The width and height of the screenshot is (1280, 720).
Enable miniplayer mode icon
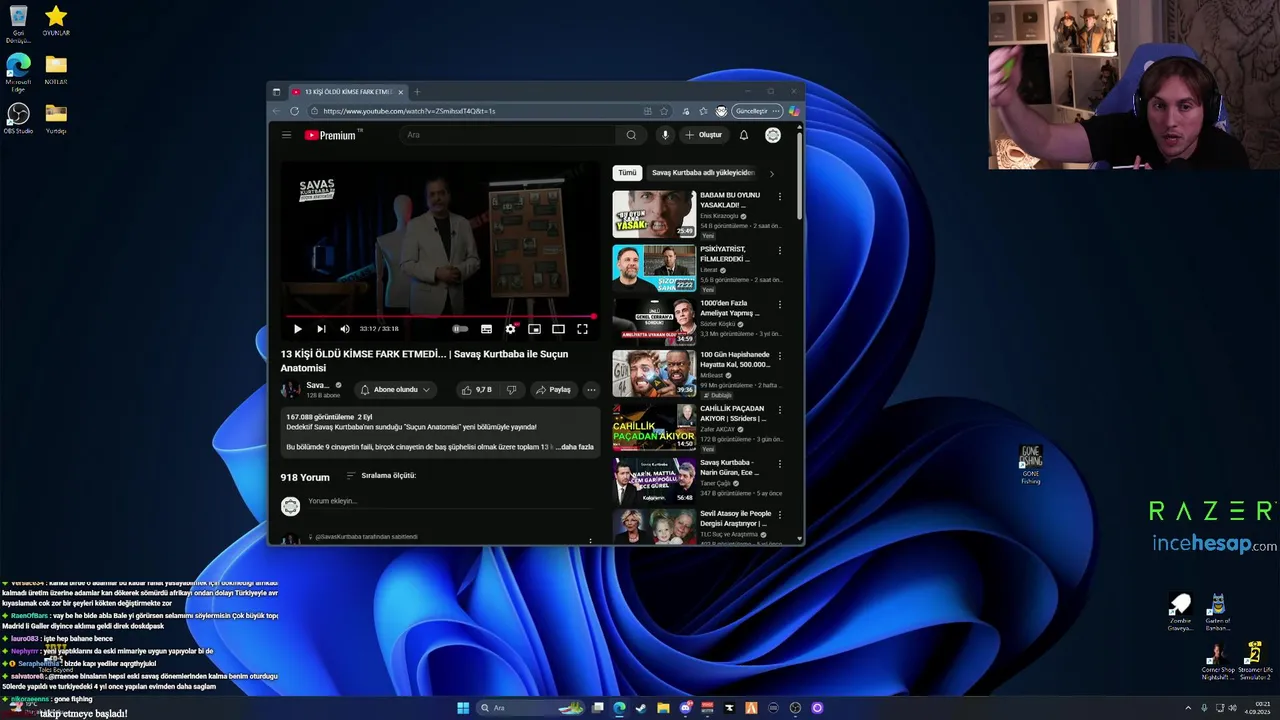click(534, 329)
